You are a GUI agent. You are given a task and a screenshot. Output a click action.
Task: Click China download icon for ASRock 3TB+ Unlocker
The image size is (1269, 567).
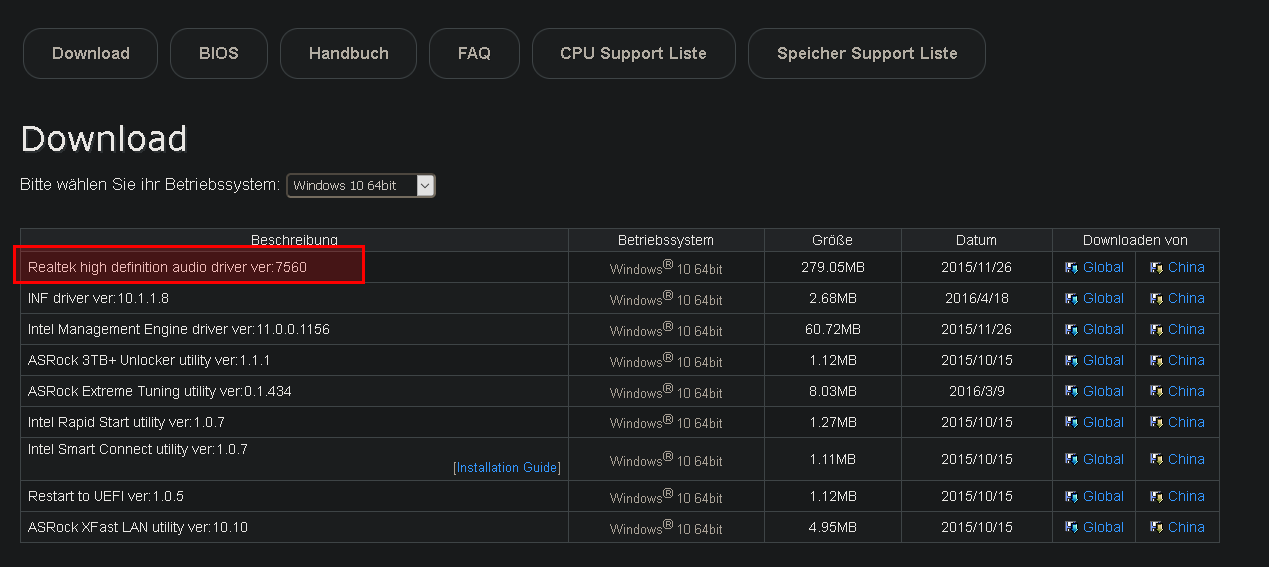coord(1156,361)
